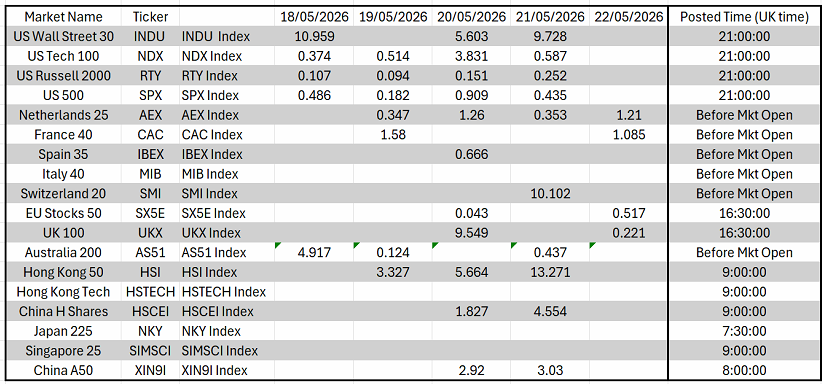Select the XIN9I ticker cell
The width and height of the screenshot is (822, 384).
(150, 370)
